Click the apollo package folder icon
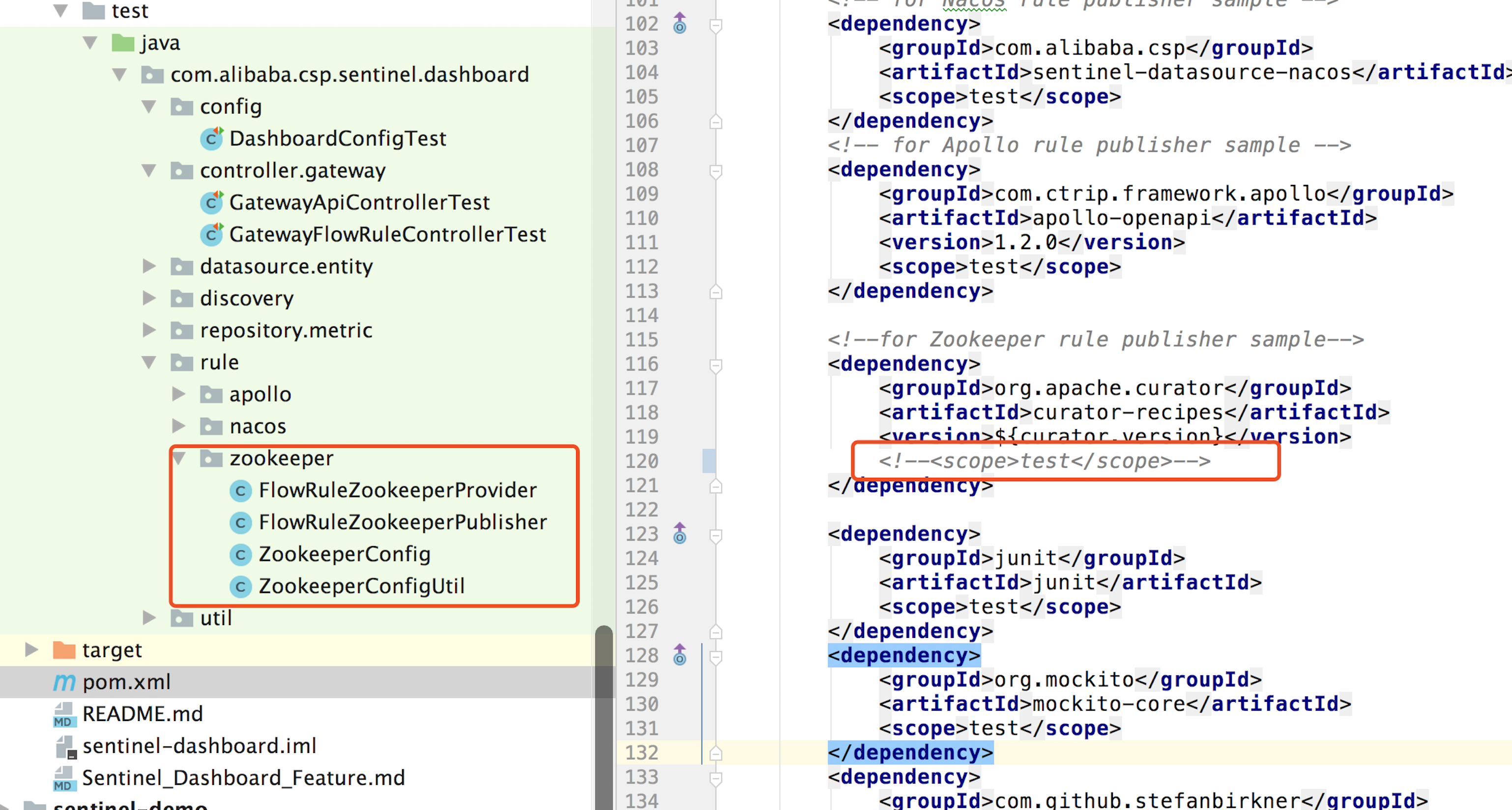This screenshot has height=810, width=1512. click(x=211, y=395)
